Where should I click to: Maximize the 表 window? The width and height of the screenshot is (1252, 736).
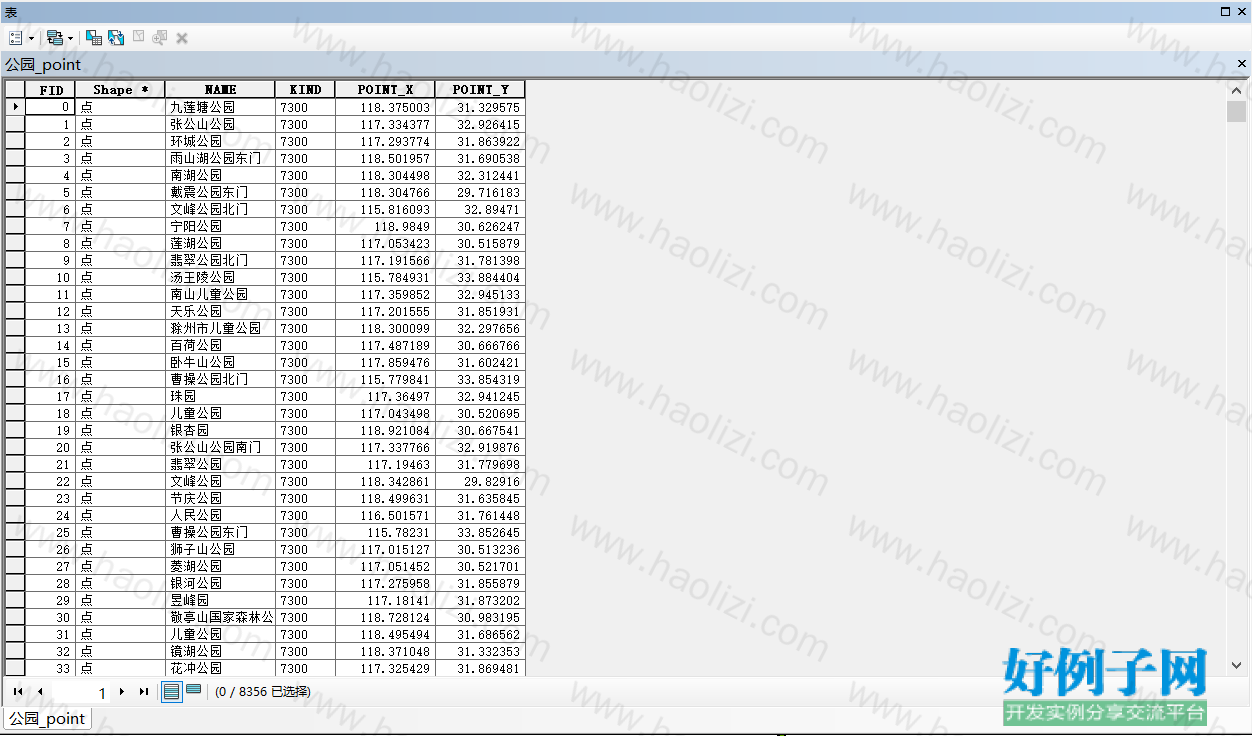1226,11
